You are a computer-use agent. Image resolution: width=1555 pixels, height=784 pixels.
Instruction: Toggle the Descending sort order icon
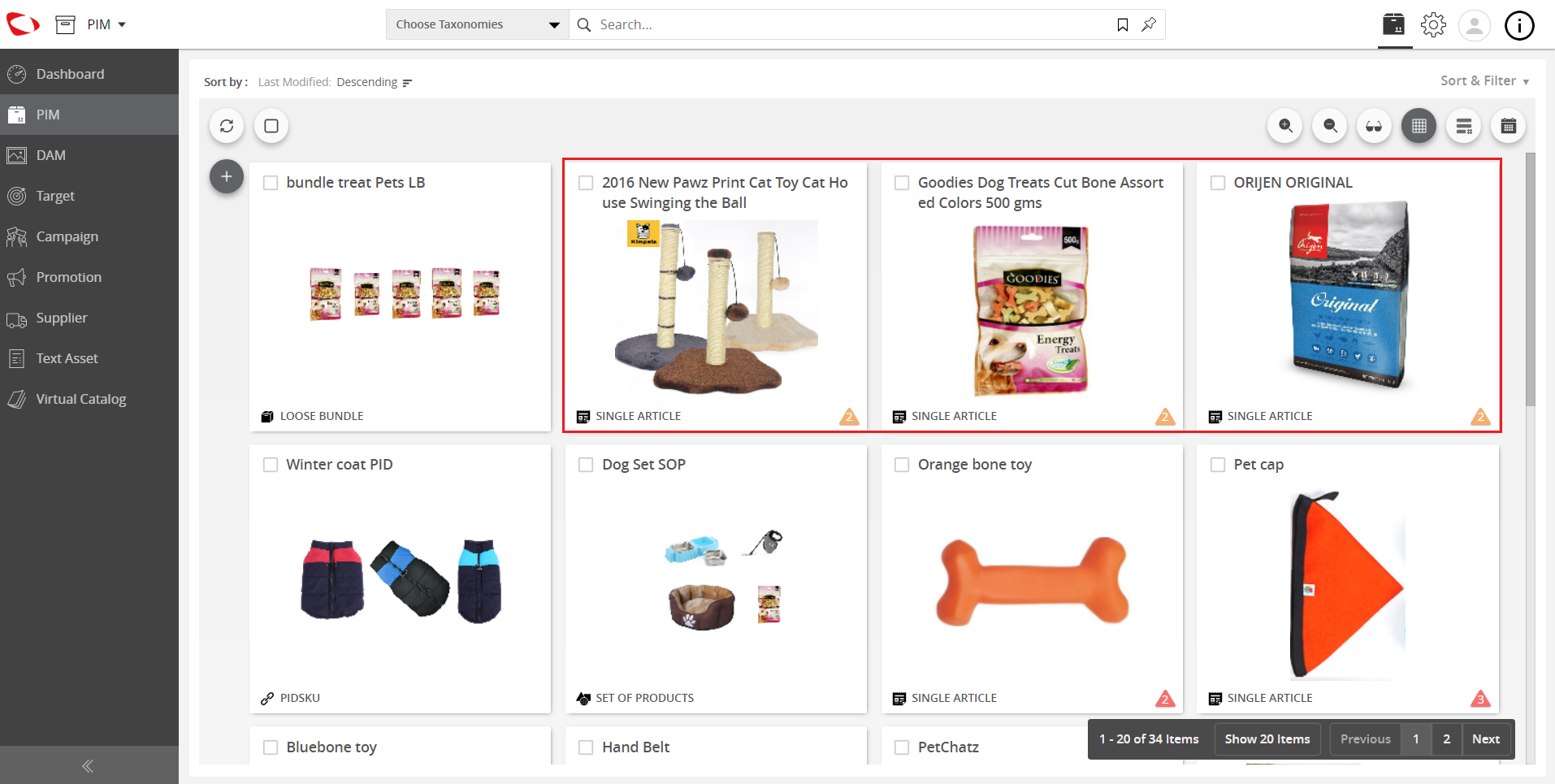pyautogui.click(x=407, y=83)
